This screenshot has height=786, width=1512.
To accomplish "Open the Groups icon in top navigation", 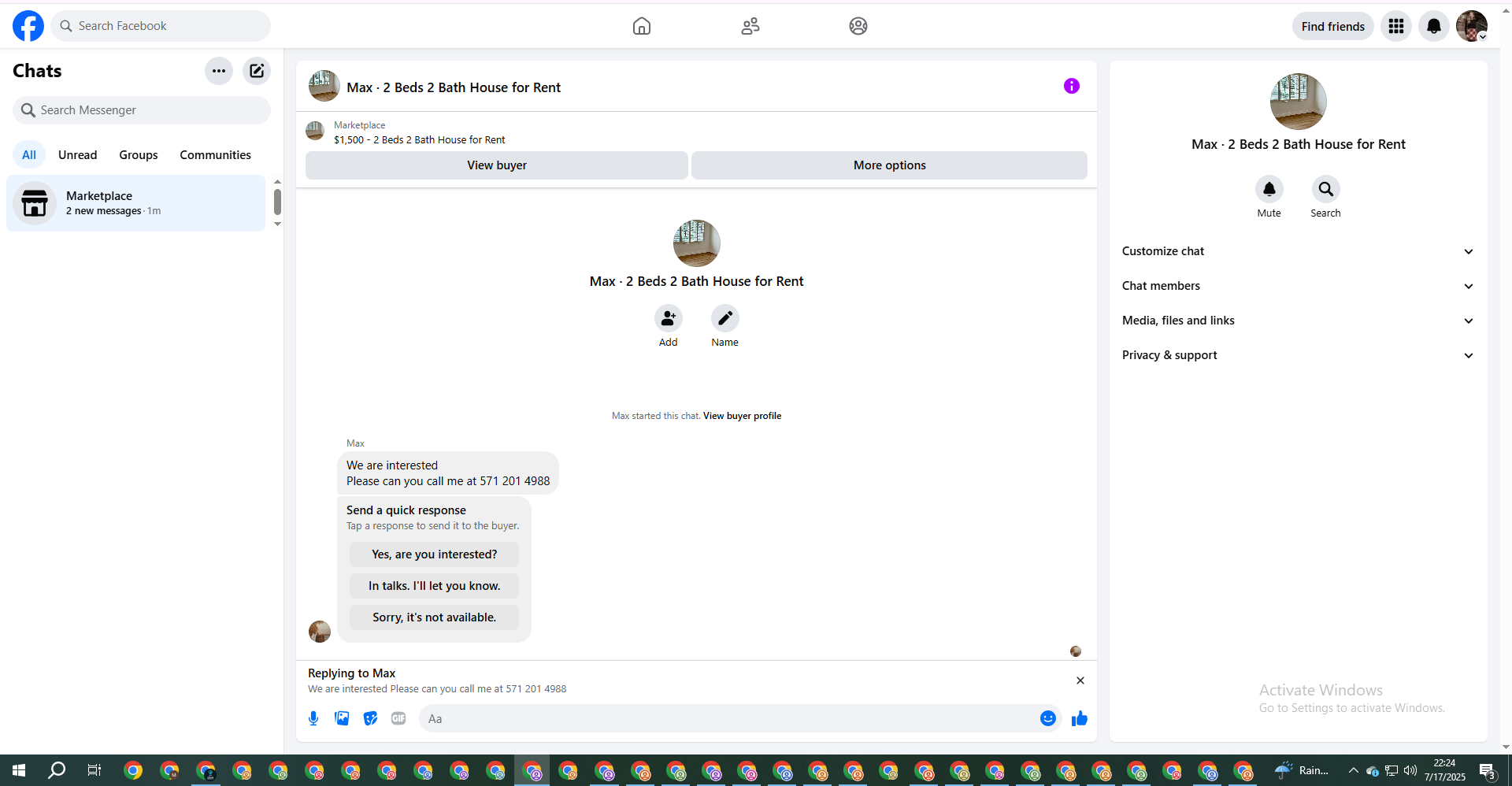I will tap(858, 26).
